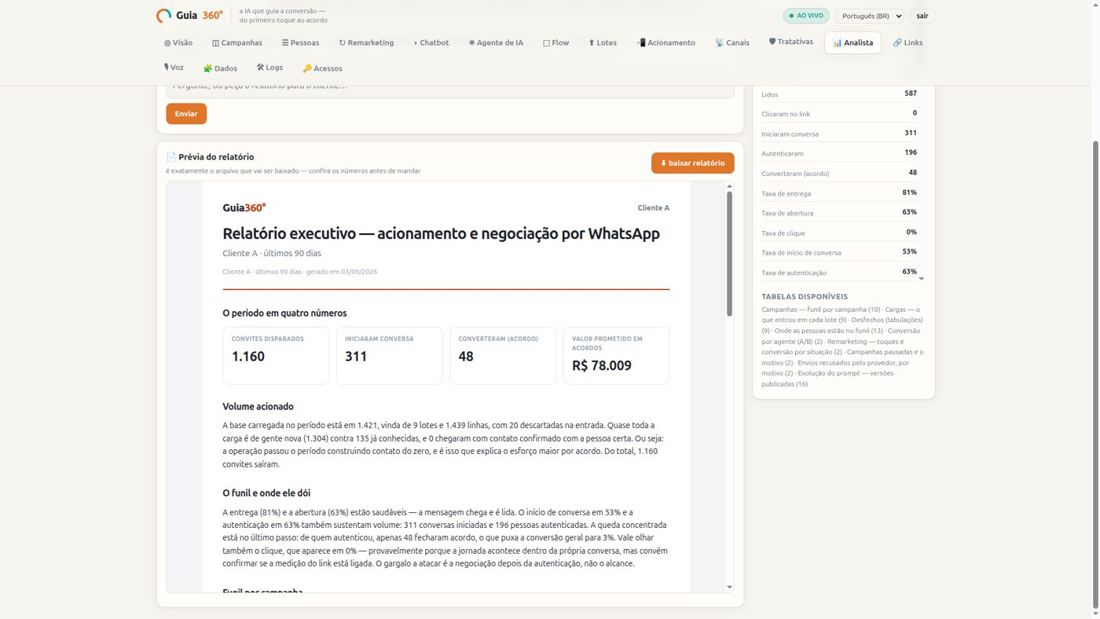Open the Agente de IA tab
This screenshot has width=1100, height=619.
[x=496, y=43]
